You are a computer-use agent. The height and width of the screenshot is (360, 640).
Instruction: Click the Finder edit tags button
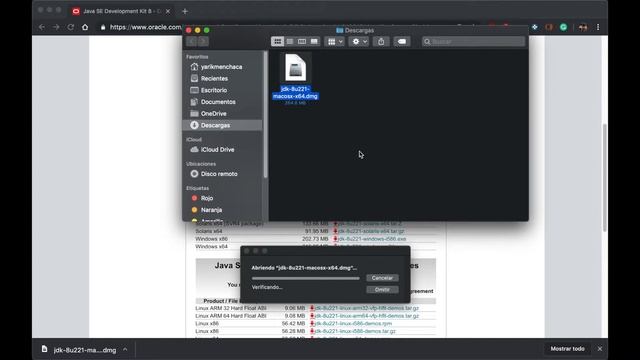coord(402,41)
